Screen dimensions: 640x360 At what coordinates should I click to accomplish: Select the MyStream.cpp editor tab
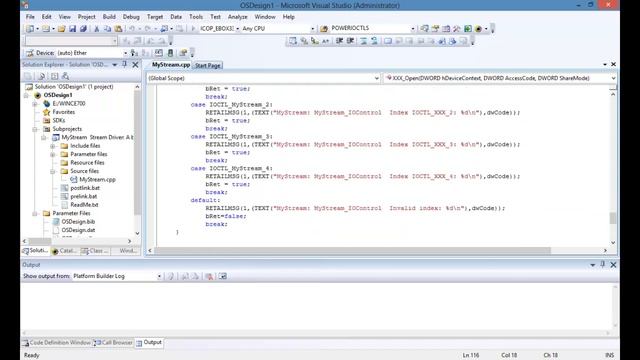(171, 65)
